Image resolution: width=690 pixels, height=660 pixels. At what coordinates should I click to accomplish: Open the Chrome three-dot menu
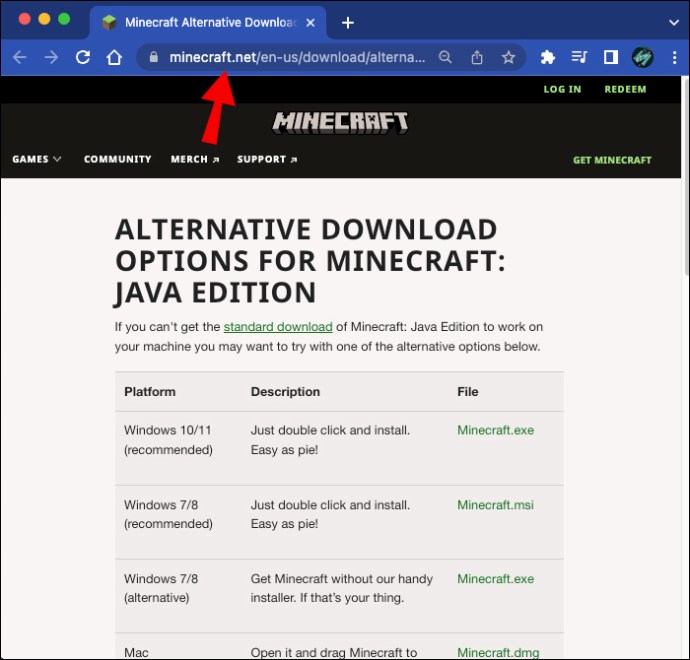tap(674, 57)
